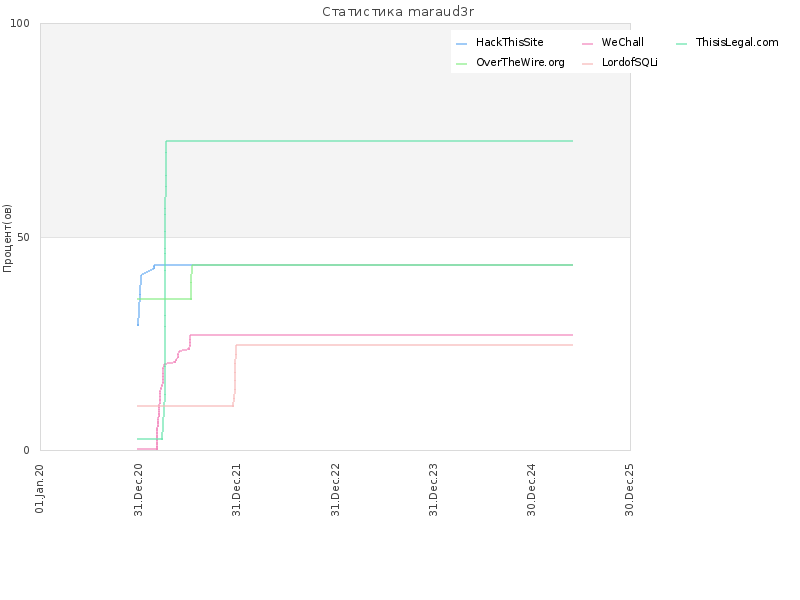Click the ThisisLegal.com legend label
The height and width of the screenshot is (600, 800).
(737, 42)
